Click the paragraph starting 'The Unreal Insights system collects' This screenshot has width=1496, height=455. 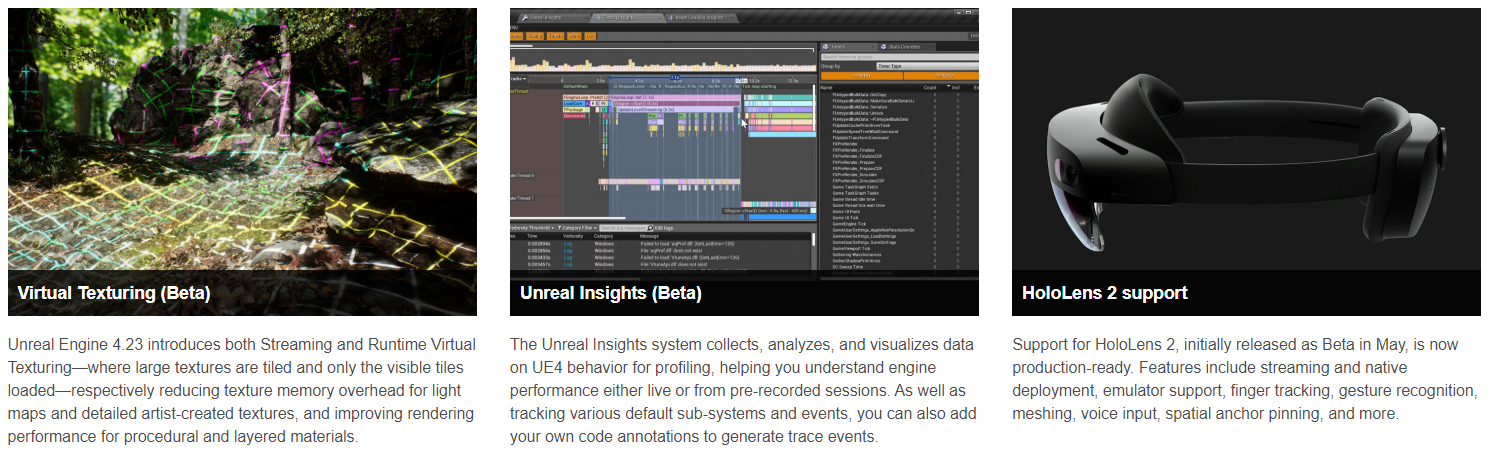pos(744,390)
